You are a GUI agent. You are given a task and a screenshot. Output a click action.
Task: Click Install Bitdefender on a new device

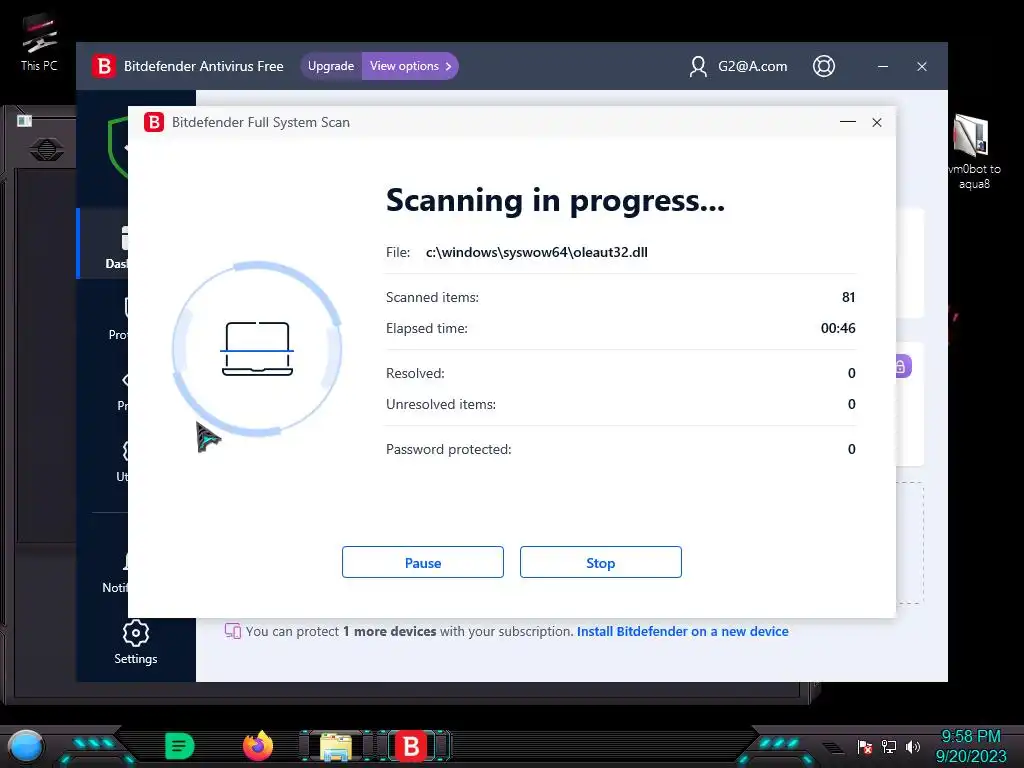682,632
